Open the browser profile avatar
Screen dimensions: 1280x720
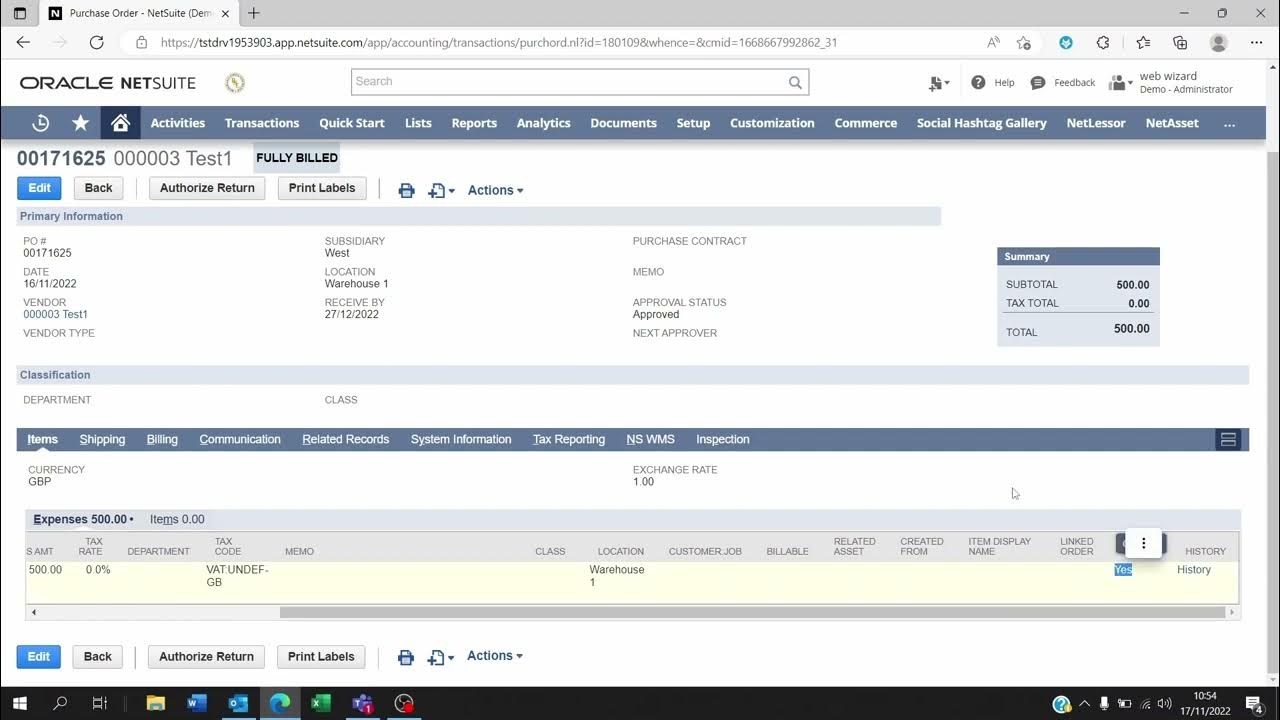1218,42
